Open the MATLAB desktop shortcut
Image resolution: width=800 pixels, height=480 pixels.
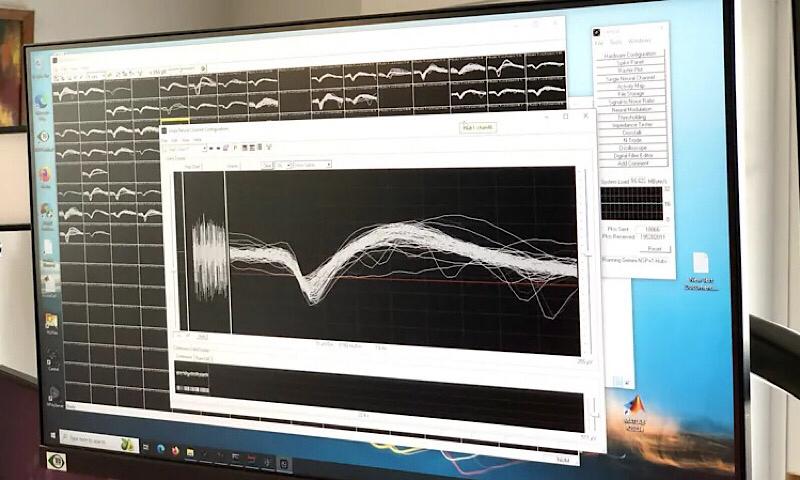tap(634, 410)
